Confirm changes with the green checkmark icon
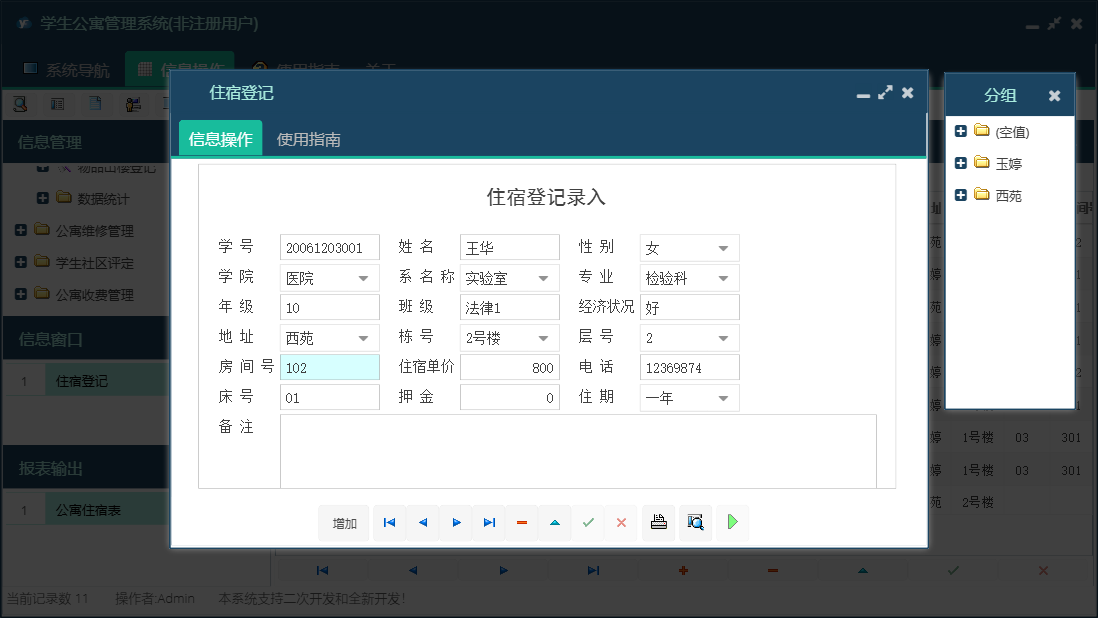Viewport: 1098px width, 618px height. click(588, 522)
